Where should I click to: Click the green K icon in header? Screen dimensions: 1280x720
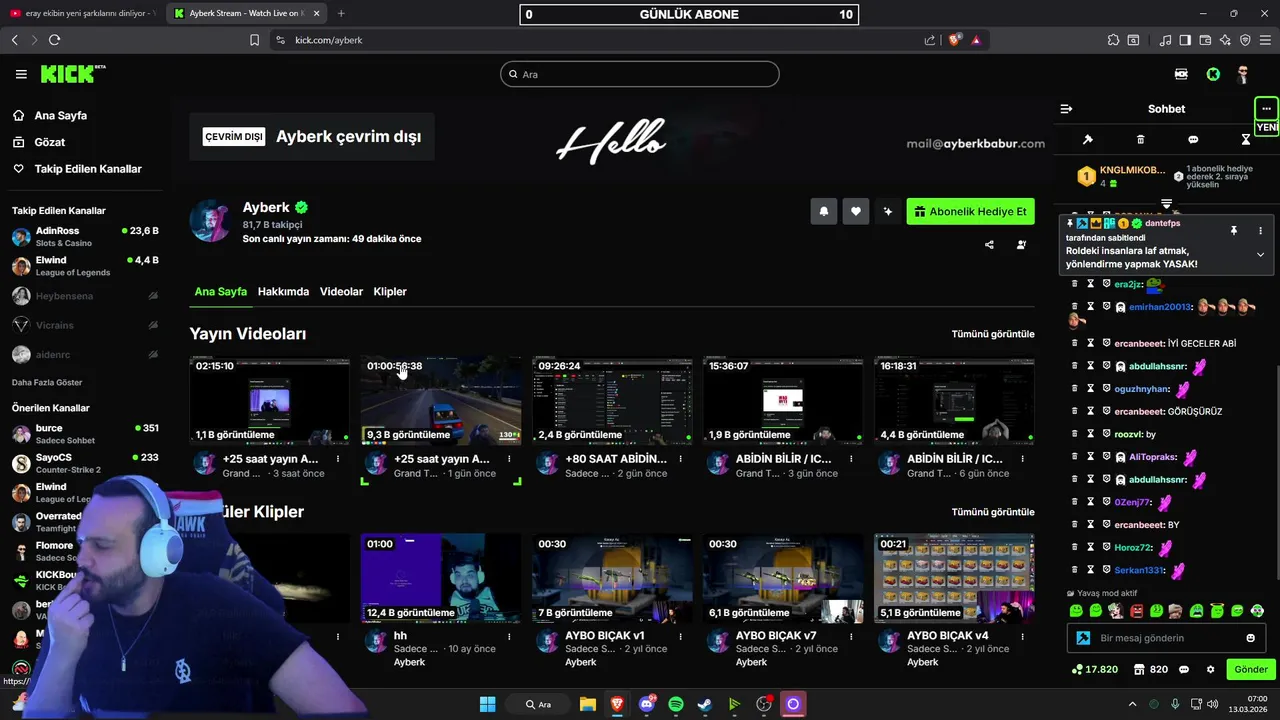[x=1213, y=74]
